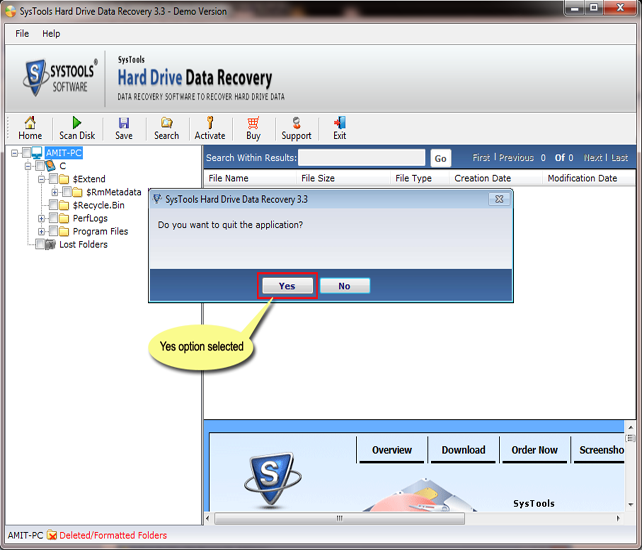Go to Home in the toolbar
The image size is (642, 550).
coord(30,128)
